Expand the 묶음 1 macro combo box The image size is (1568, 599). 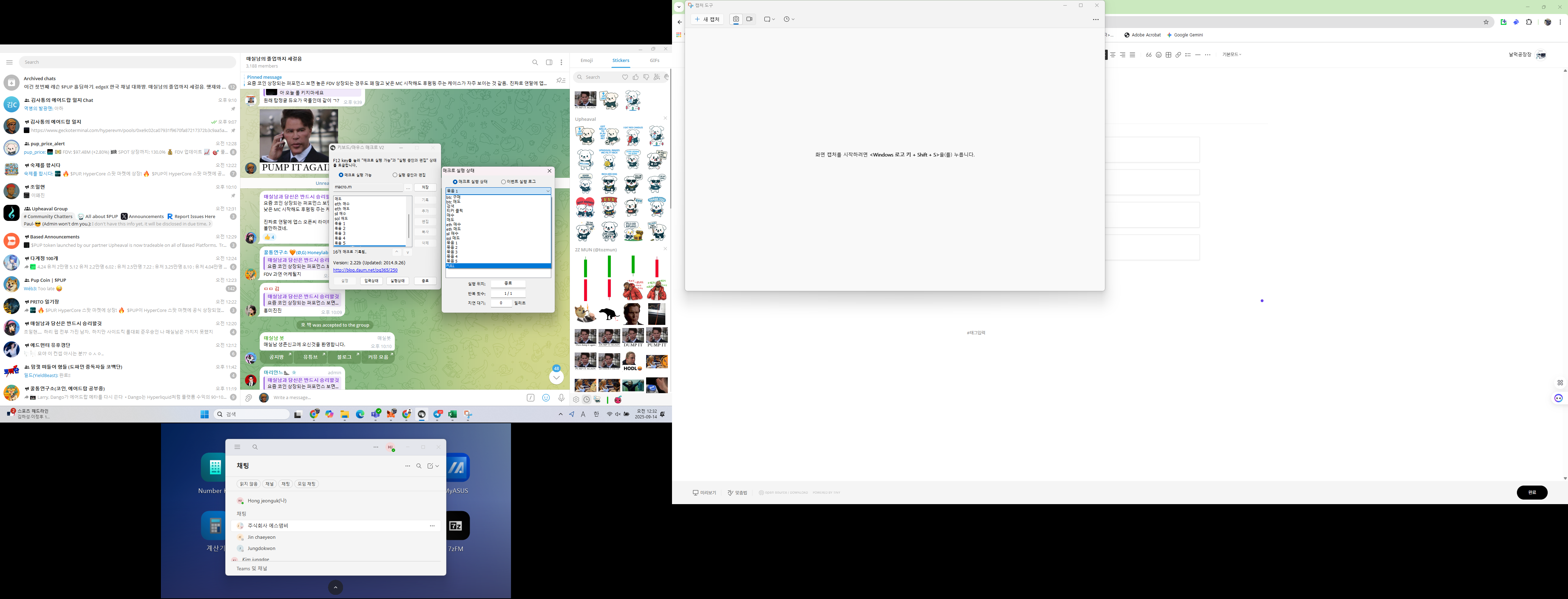(x=548, y=191)
